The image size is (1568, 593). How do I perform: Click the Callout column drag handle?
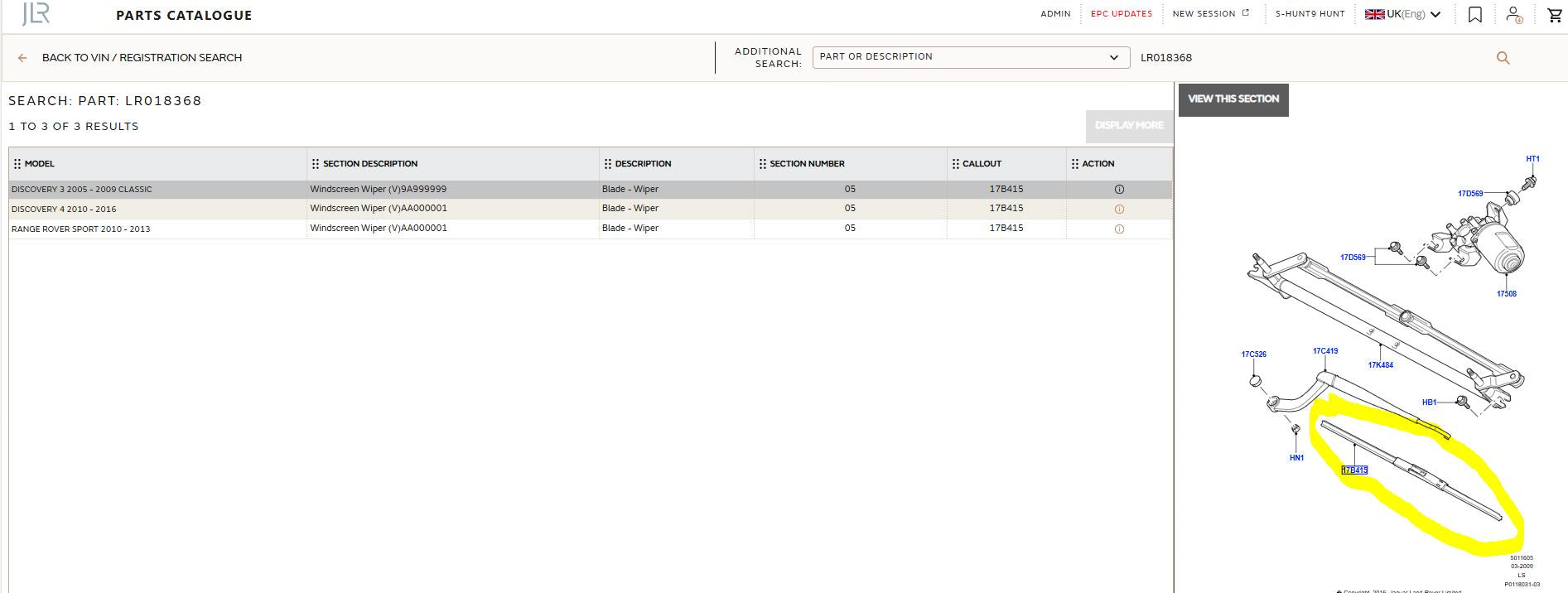pyautogui.click(x=955, y=164)
